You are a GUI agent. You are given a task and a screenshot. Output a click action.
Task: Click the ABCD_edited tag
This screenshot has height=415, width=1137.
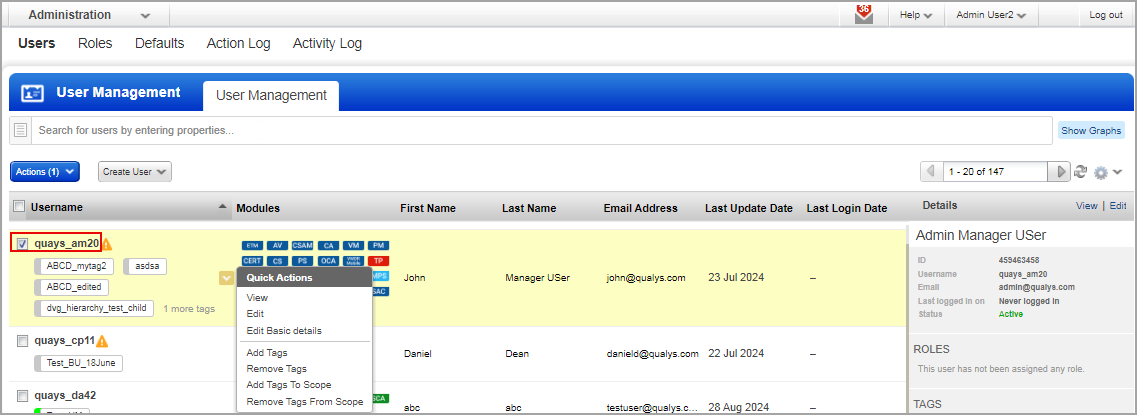pos(73,287)
